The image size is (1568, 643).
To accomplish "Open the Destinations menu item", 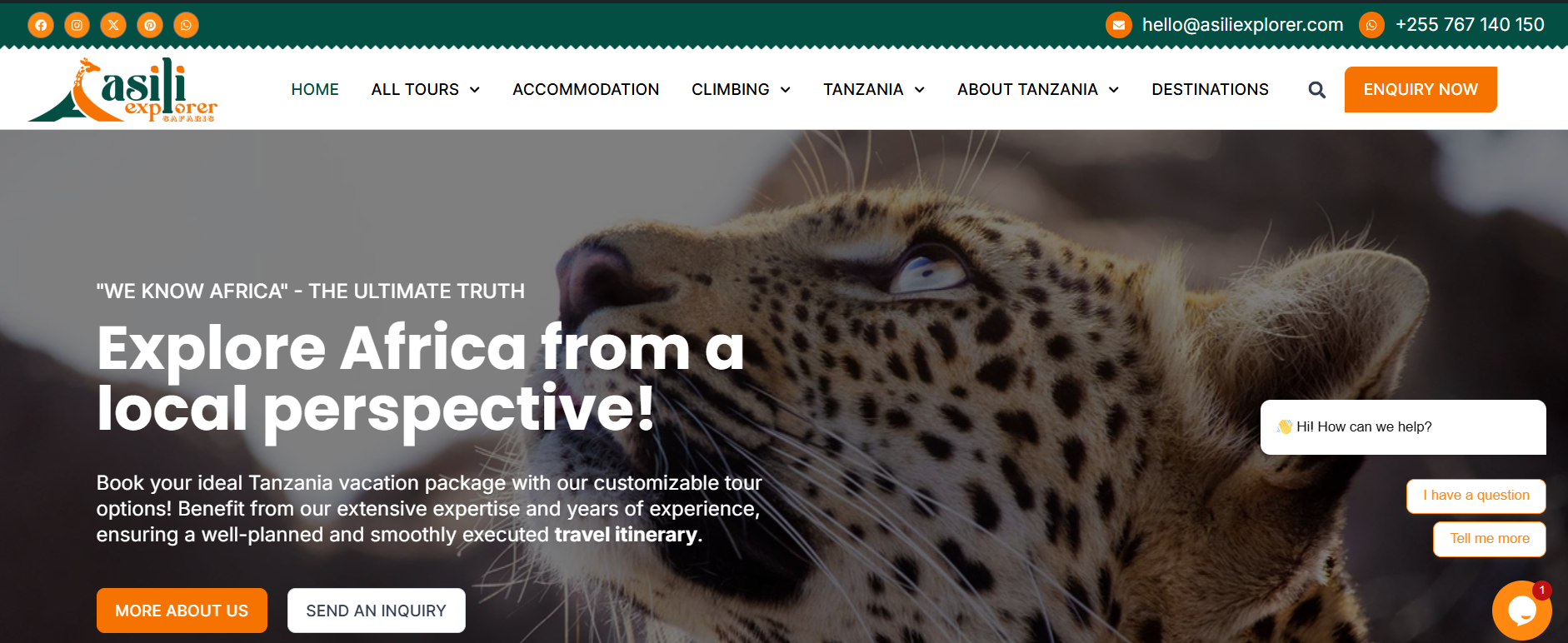I will click(x=1210, y=89).
